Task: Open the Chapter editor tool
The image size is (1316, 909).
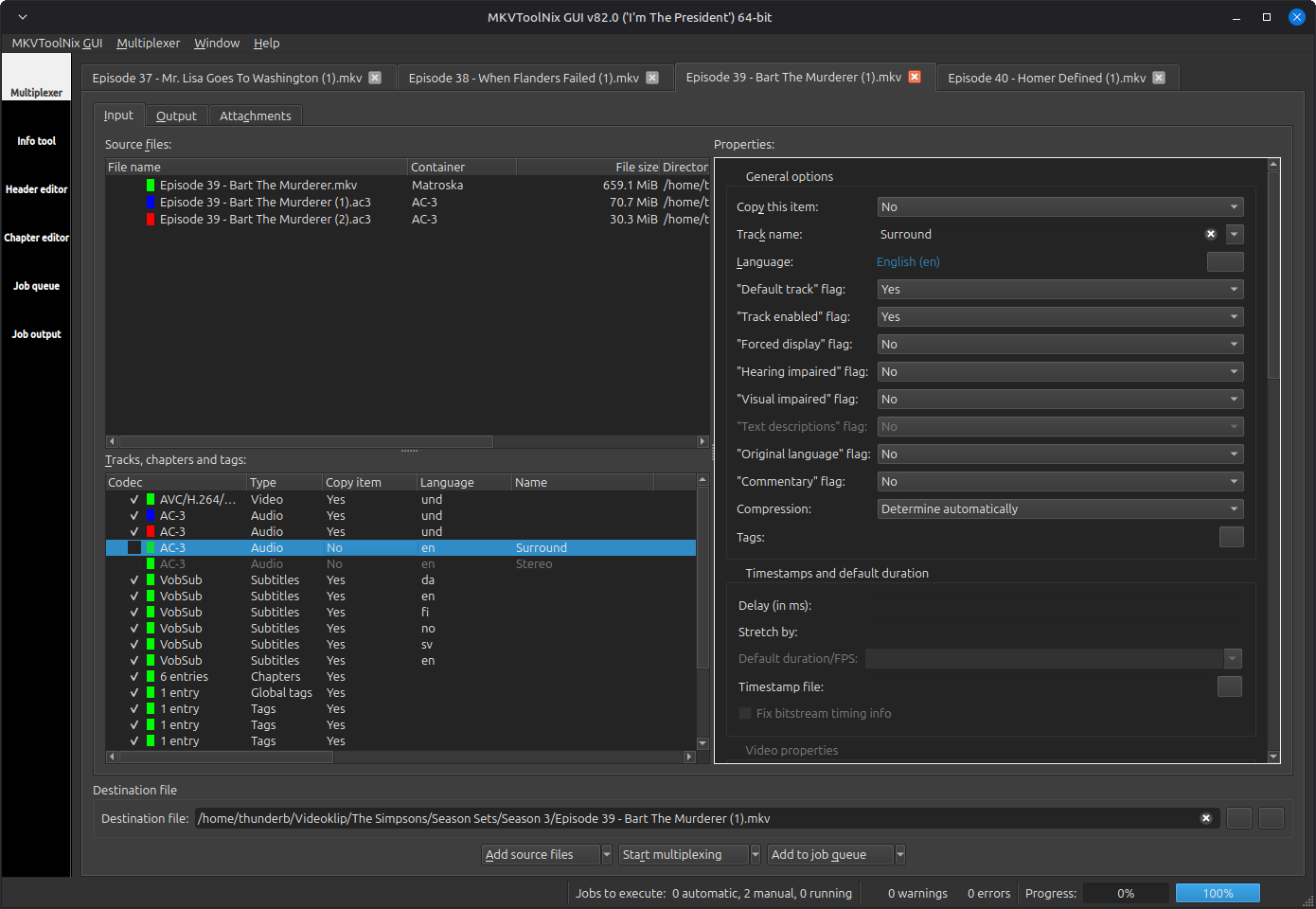Action: (x=36, y=238)
